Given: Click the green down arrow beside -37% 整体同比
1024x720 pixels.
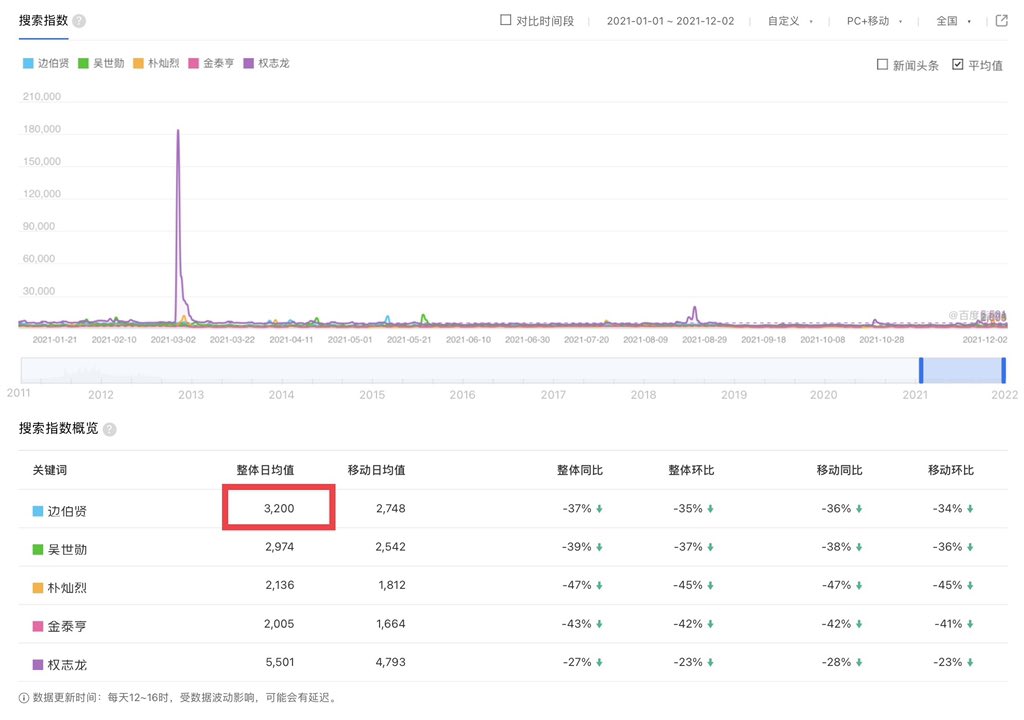Looking at the screenshot, I should click(x=599, y=509).
